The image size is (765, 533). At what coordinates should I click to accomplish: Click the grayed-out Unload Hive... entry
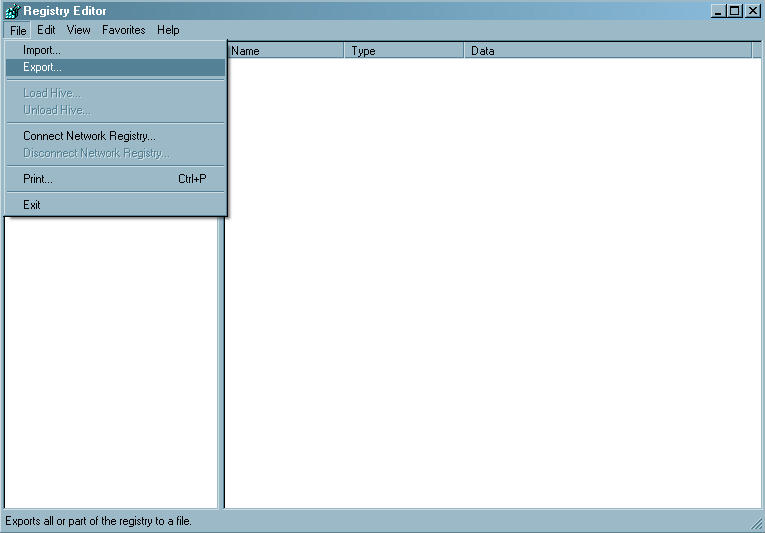click(115, 110)
